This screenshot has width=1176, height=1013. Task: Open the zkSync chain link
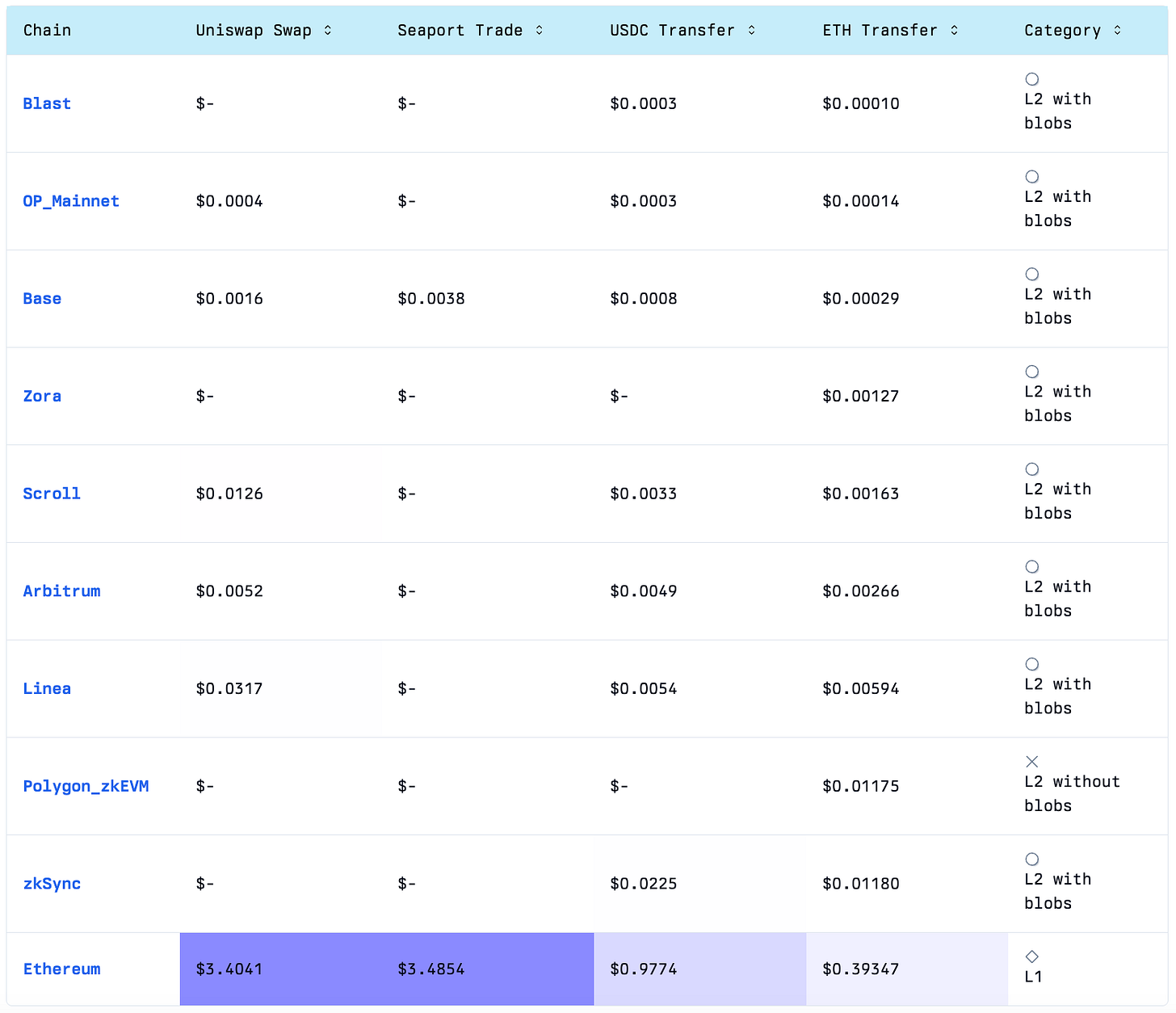[x=52, y=884]
